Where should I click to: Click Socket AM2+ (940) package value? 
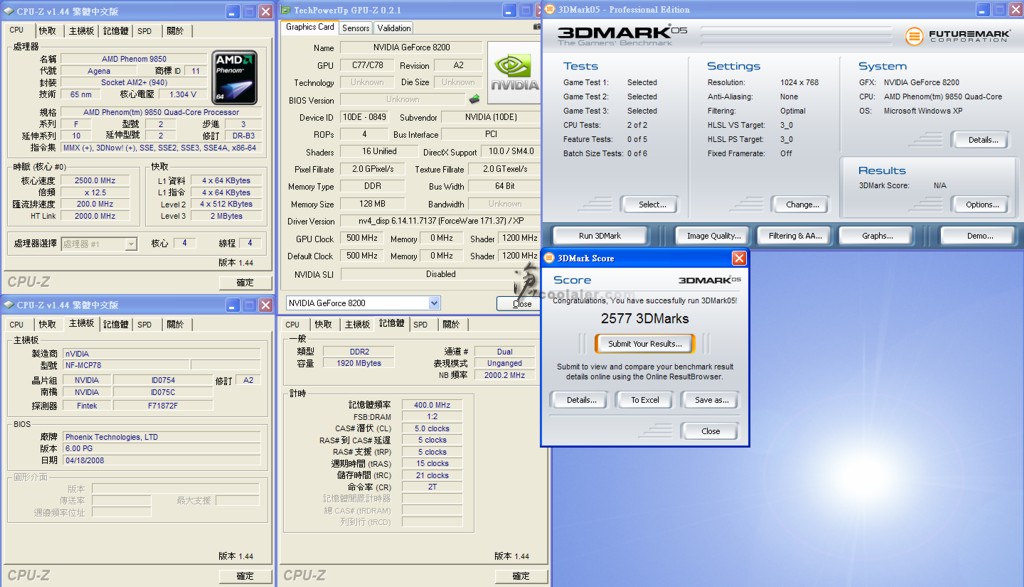click(x=134, y=82)
